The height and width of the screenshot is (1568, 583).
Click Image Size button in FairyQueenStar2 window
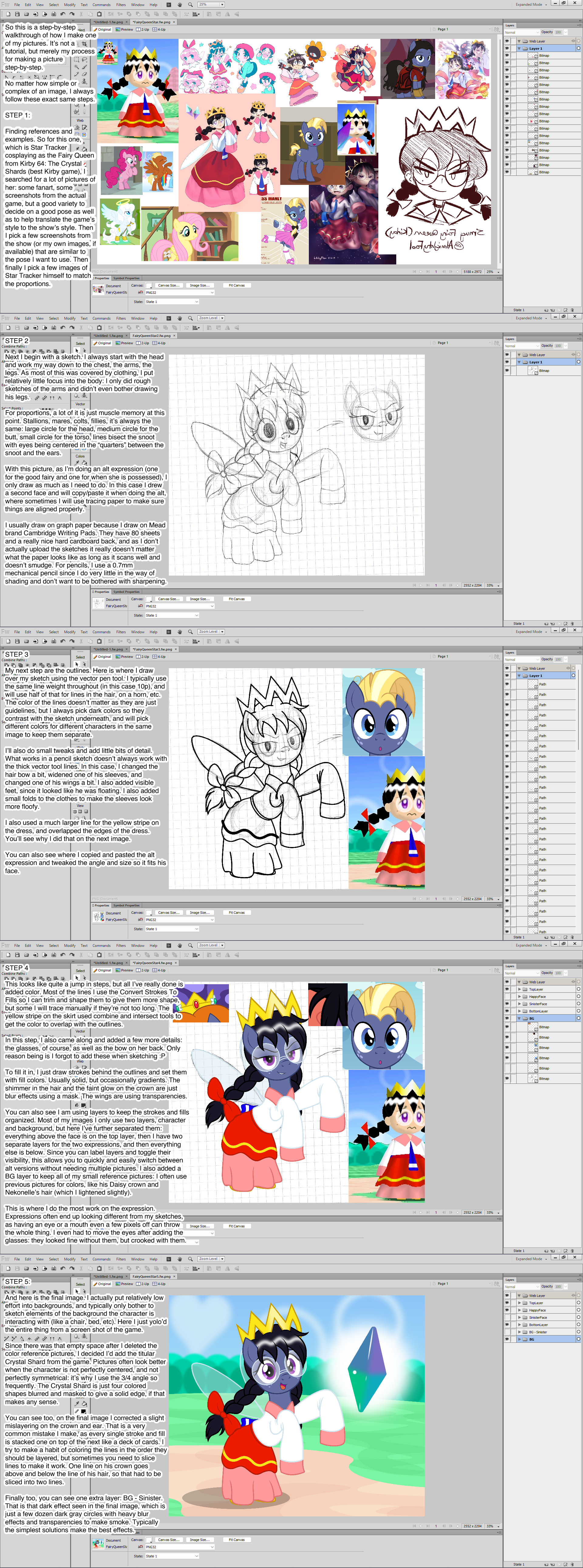click(x=199, y=599)
